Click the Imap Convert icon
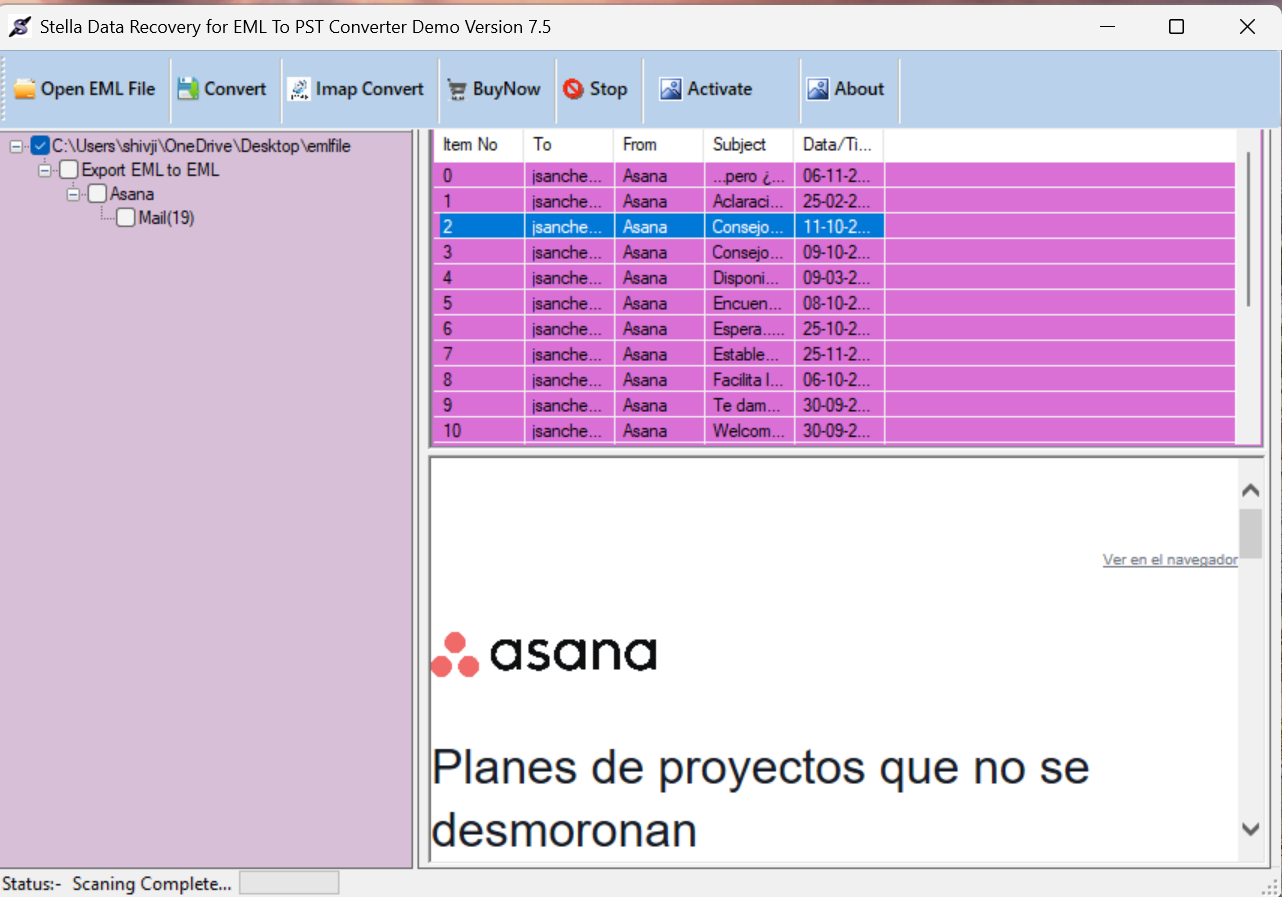This screenshot has width=1282, height=897. pyautogui.click(x=300, y=89)
